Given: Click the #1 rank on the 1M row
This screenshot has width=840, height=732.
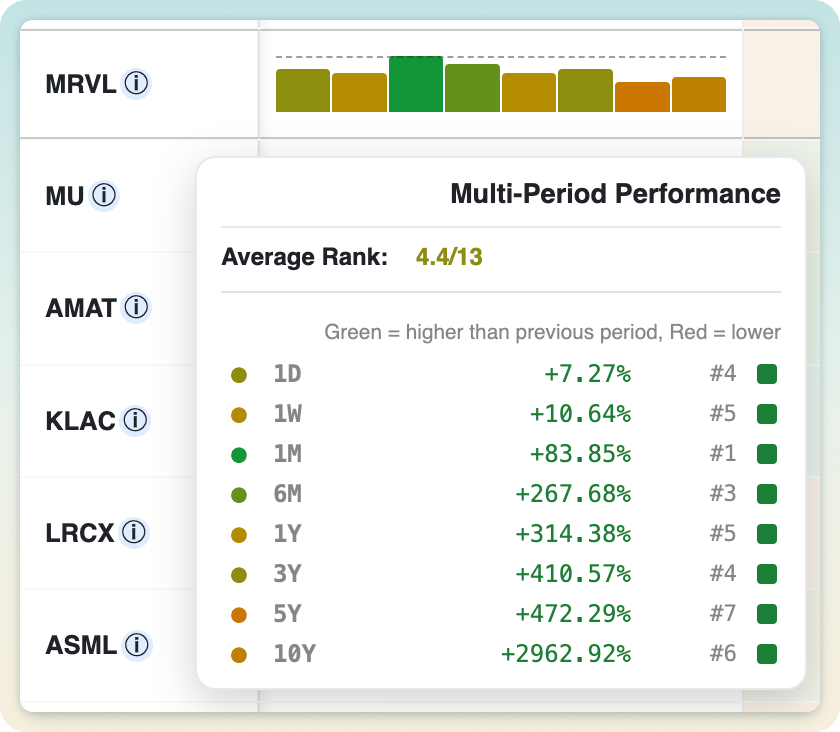Looking at the screenshot, I should tap(723, 453).
